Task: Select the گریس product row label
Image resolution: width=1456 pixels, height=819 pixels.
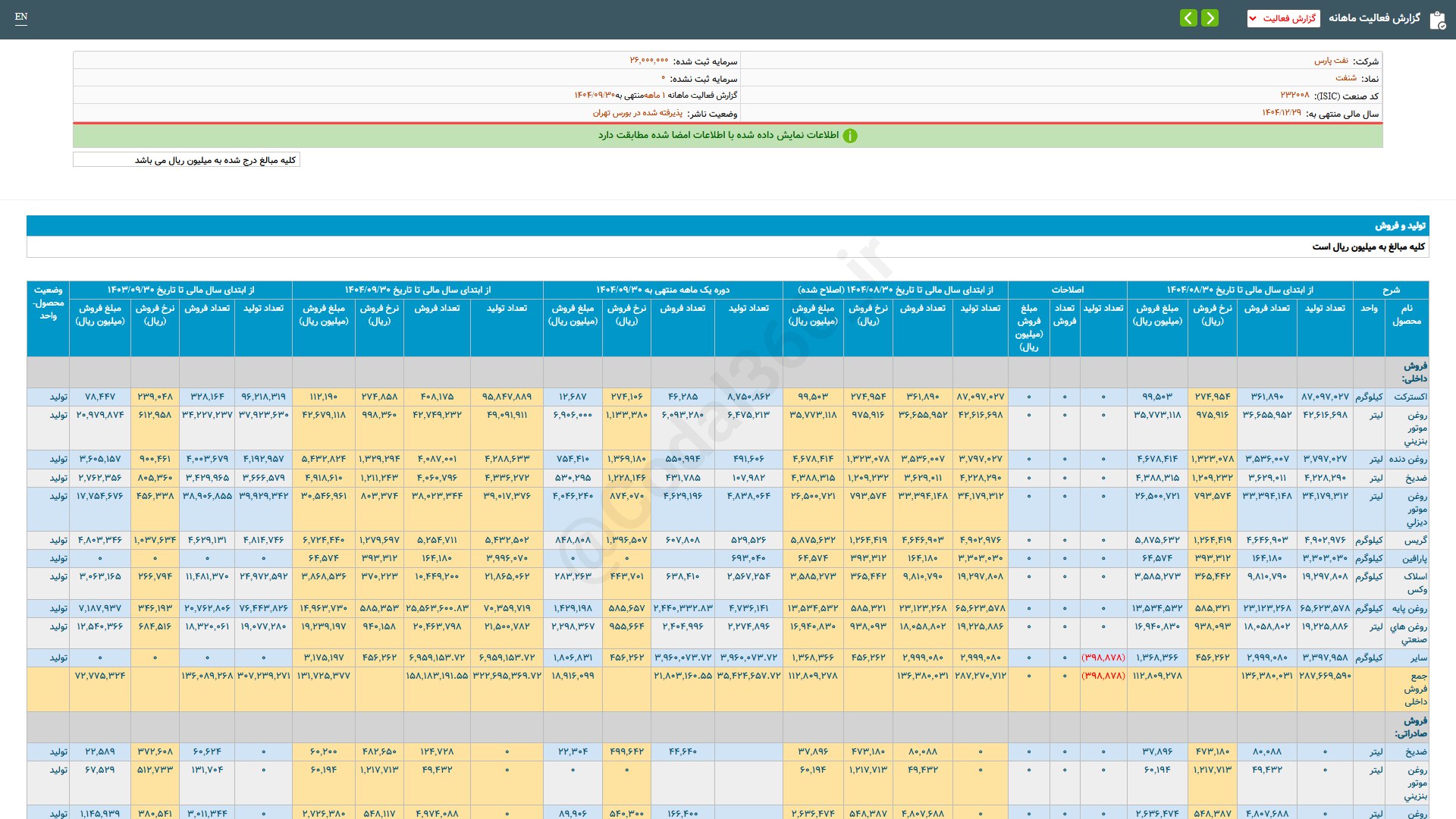Action: click(1415, 540)
